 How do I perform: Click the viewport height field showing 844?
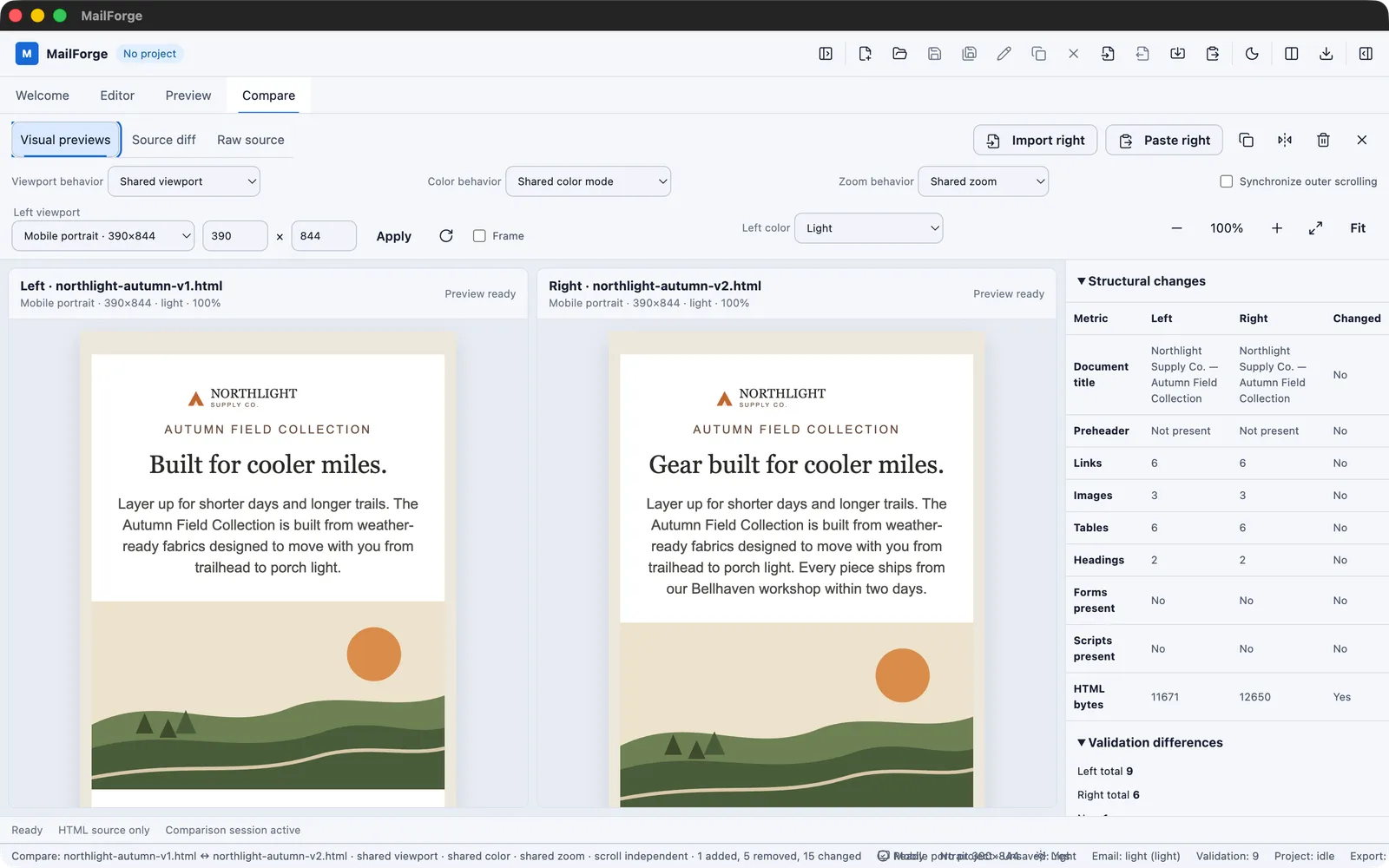coord(324,236)
